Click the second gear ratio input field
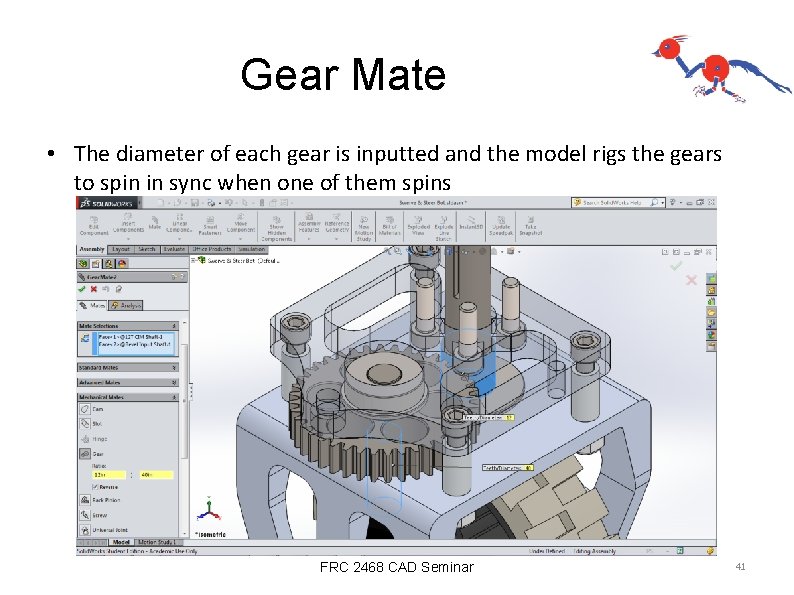 [156, 475]
